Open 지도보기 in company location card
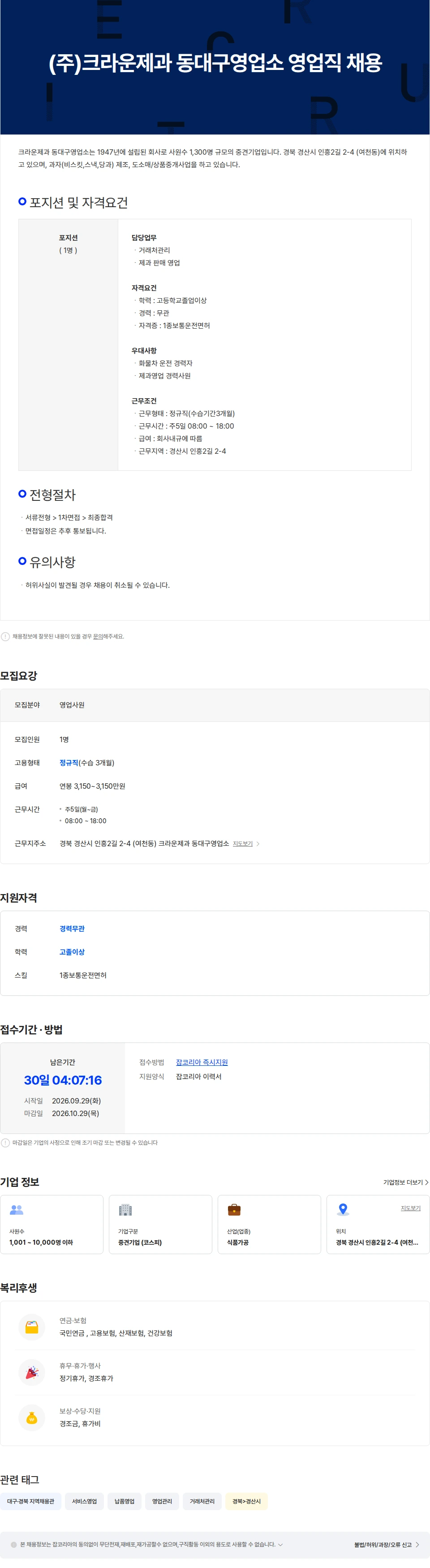430x1568 pixels. pyautogui.click(x=411, y=1207)
